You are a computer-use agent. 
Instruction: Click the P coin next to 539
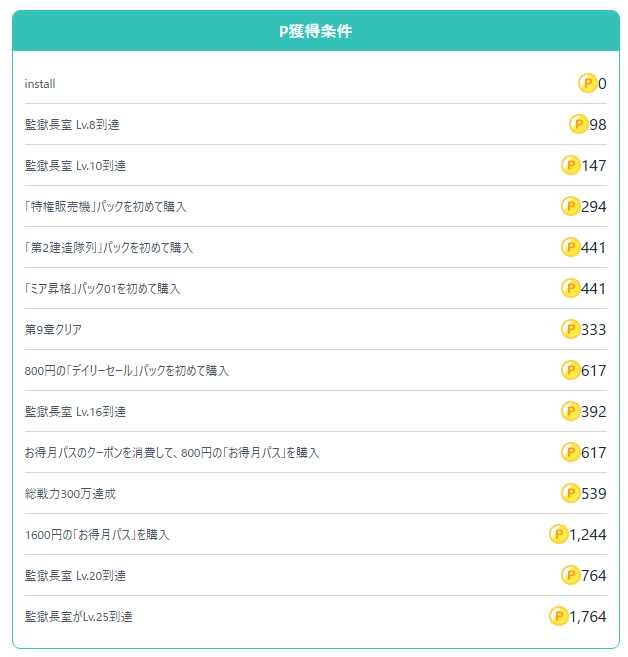571,493
